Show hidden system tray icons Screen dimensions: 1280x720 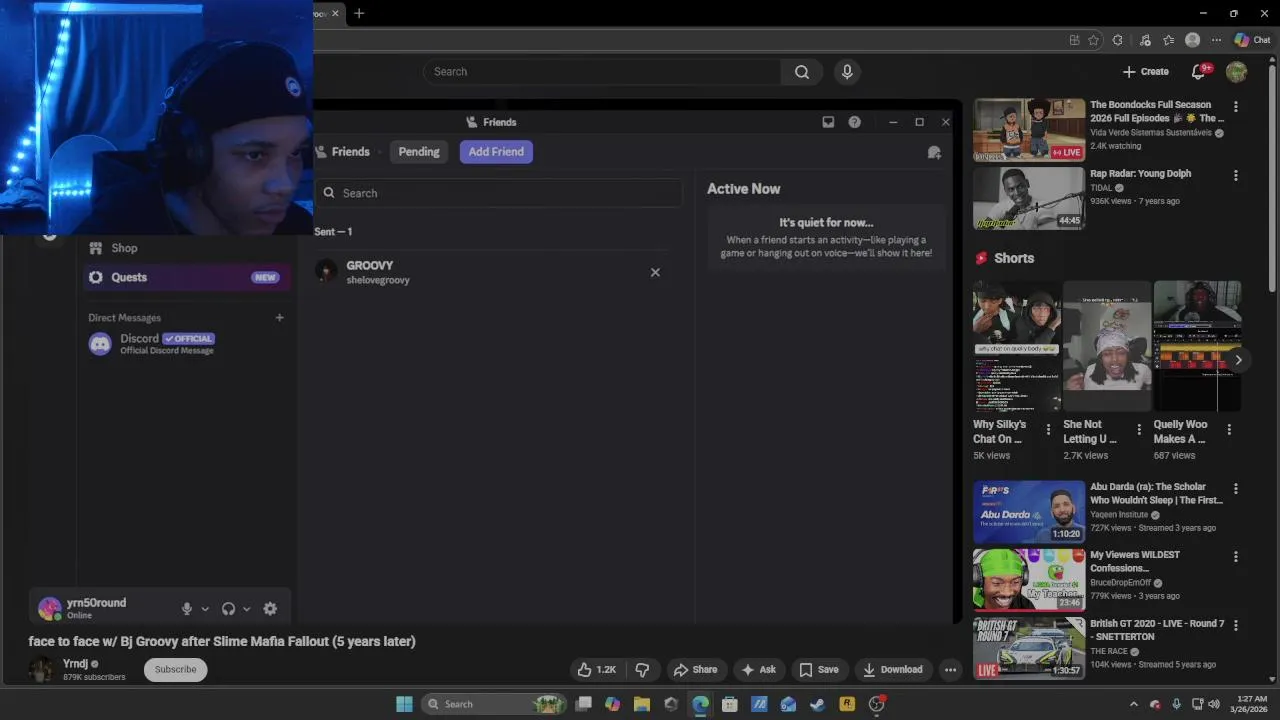(x=1133, y=704)
